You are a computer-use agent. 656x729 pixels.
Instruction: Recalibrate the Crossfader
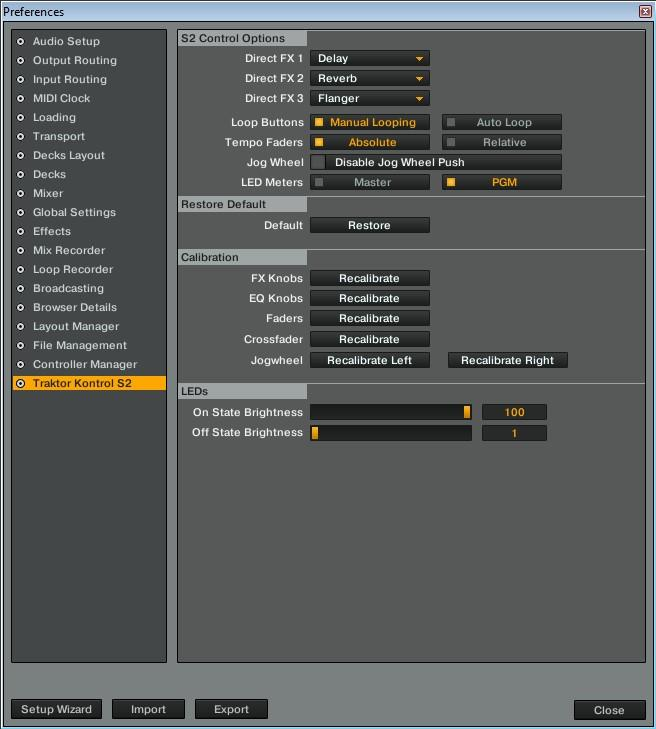(x=370, y=339)
